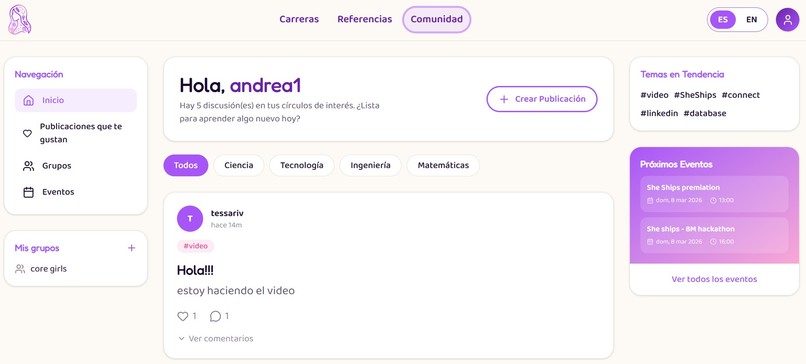Switch language to EN

point(752,20)
